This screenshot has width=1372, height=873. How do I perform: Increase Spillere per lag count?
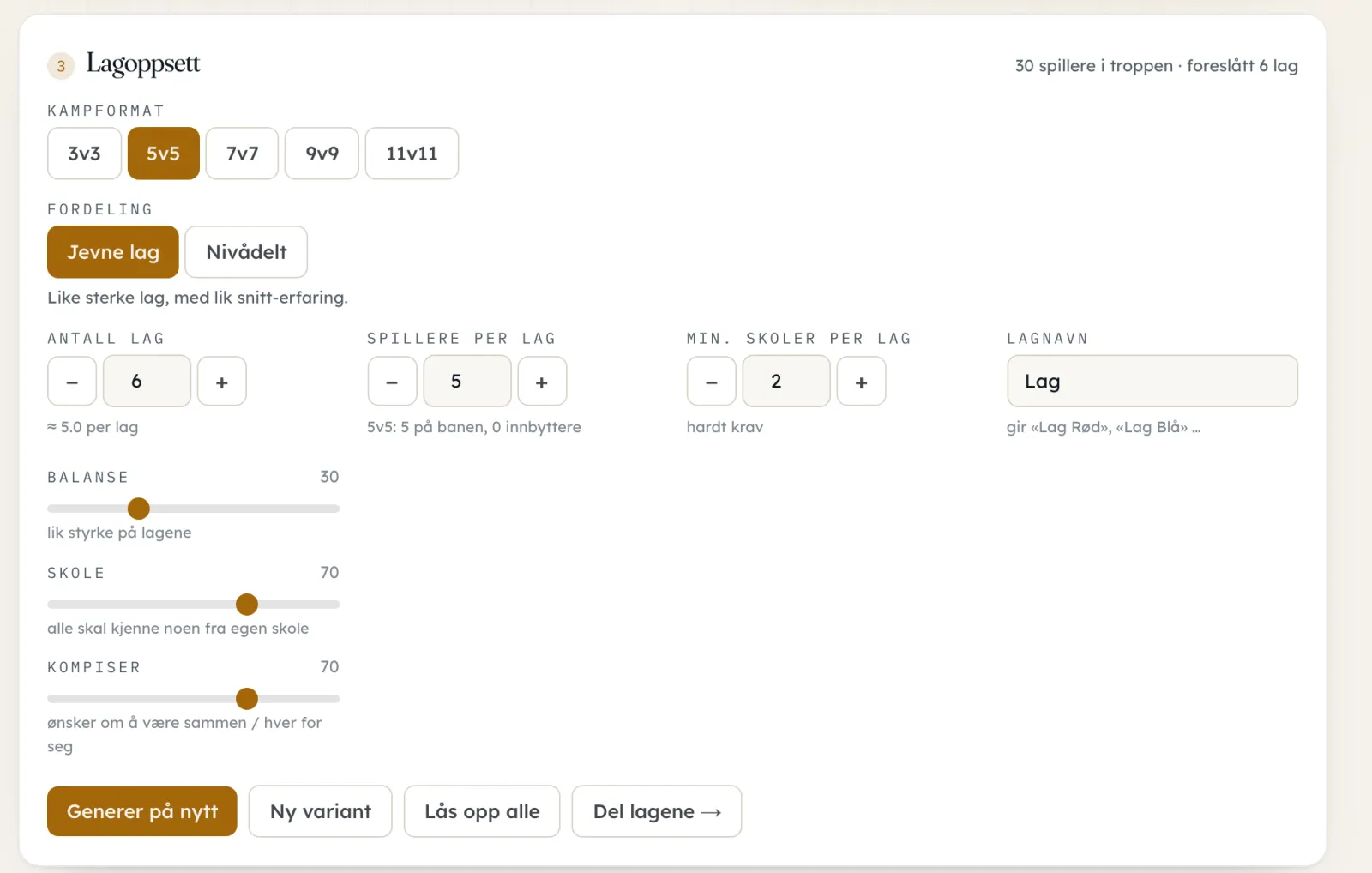click(x=542, y=382)
